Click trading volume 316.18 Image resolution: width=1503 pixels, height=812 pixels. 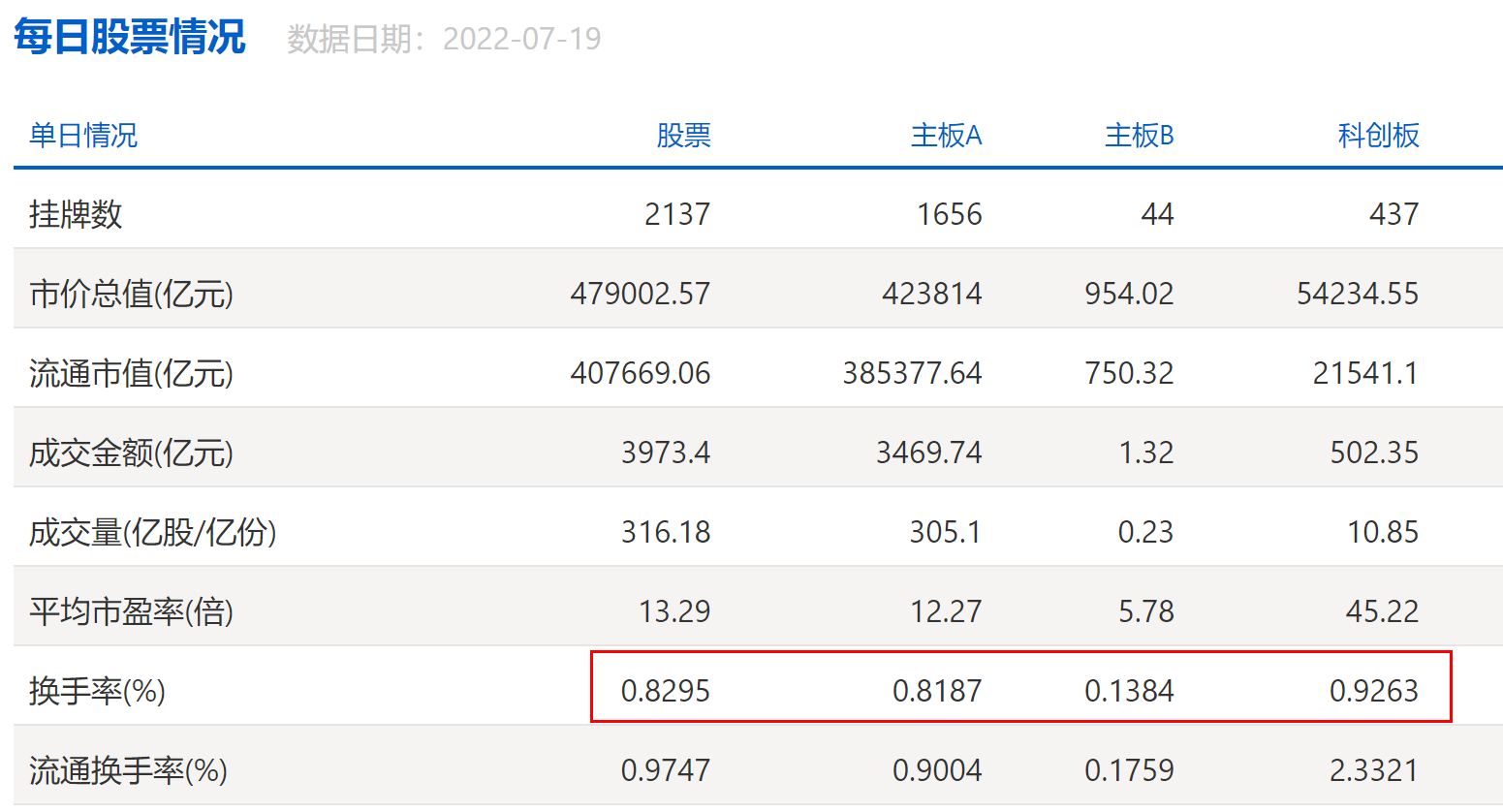(x=666, y=532)
